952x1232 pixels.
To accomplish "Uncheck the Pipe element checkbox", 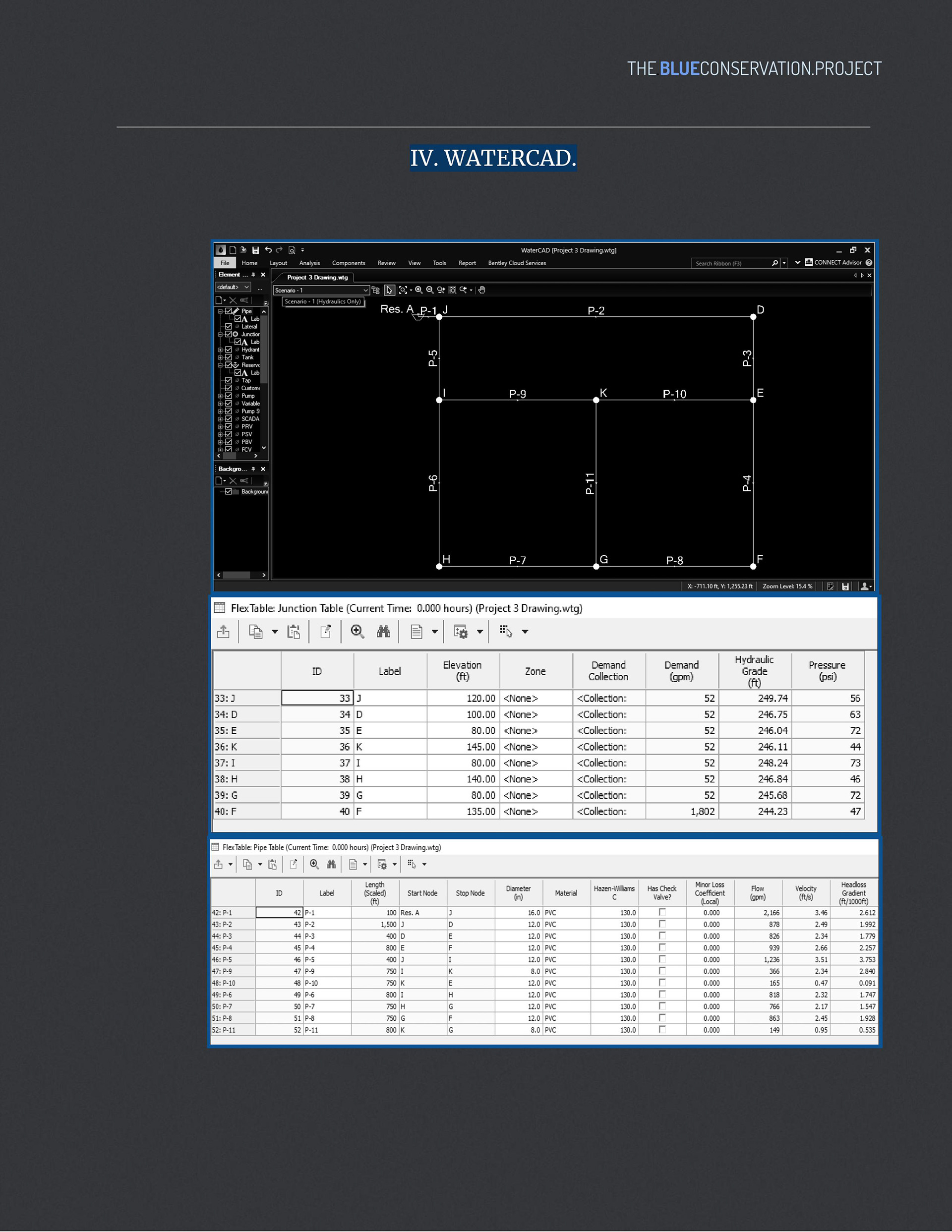I will tap(229, 311).
